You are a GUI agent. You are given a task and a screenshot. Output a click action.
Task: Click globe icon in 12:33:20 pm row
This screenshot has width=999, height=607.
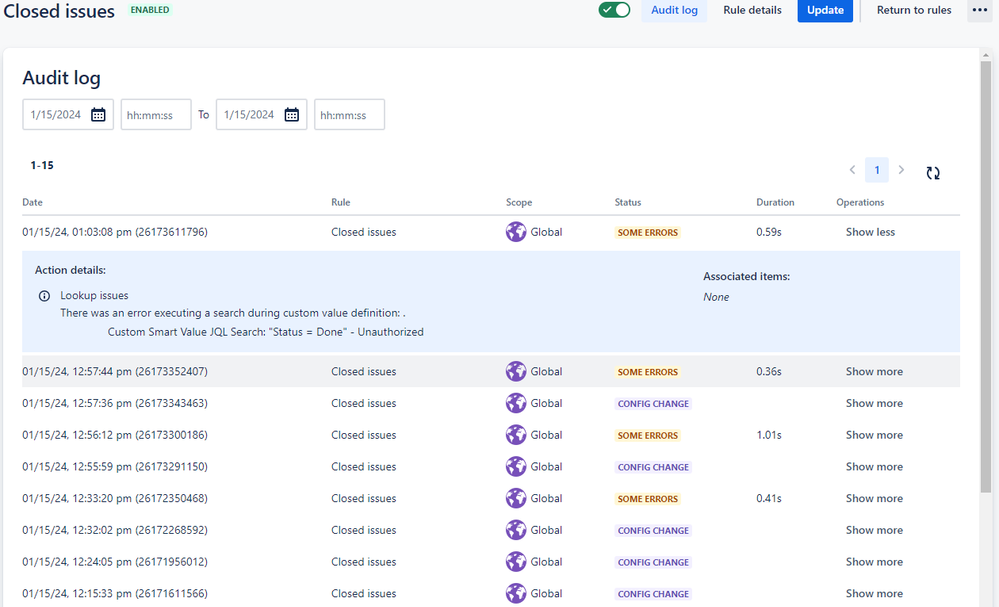[x=516, y=498]
